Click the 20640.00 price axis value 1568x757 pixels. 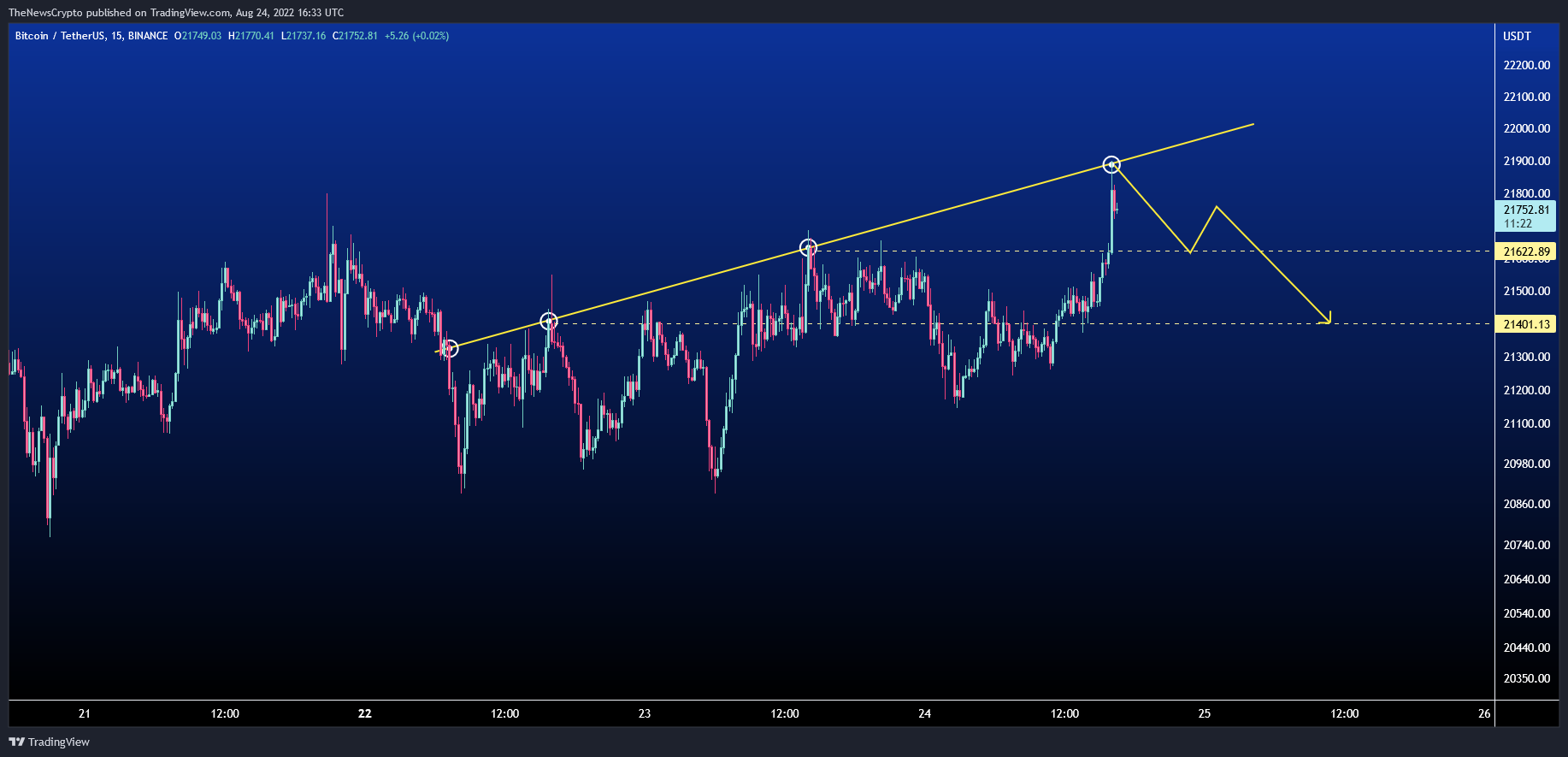tap(1526, 579)
